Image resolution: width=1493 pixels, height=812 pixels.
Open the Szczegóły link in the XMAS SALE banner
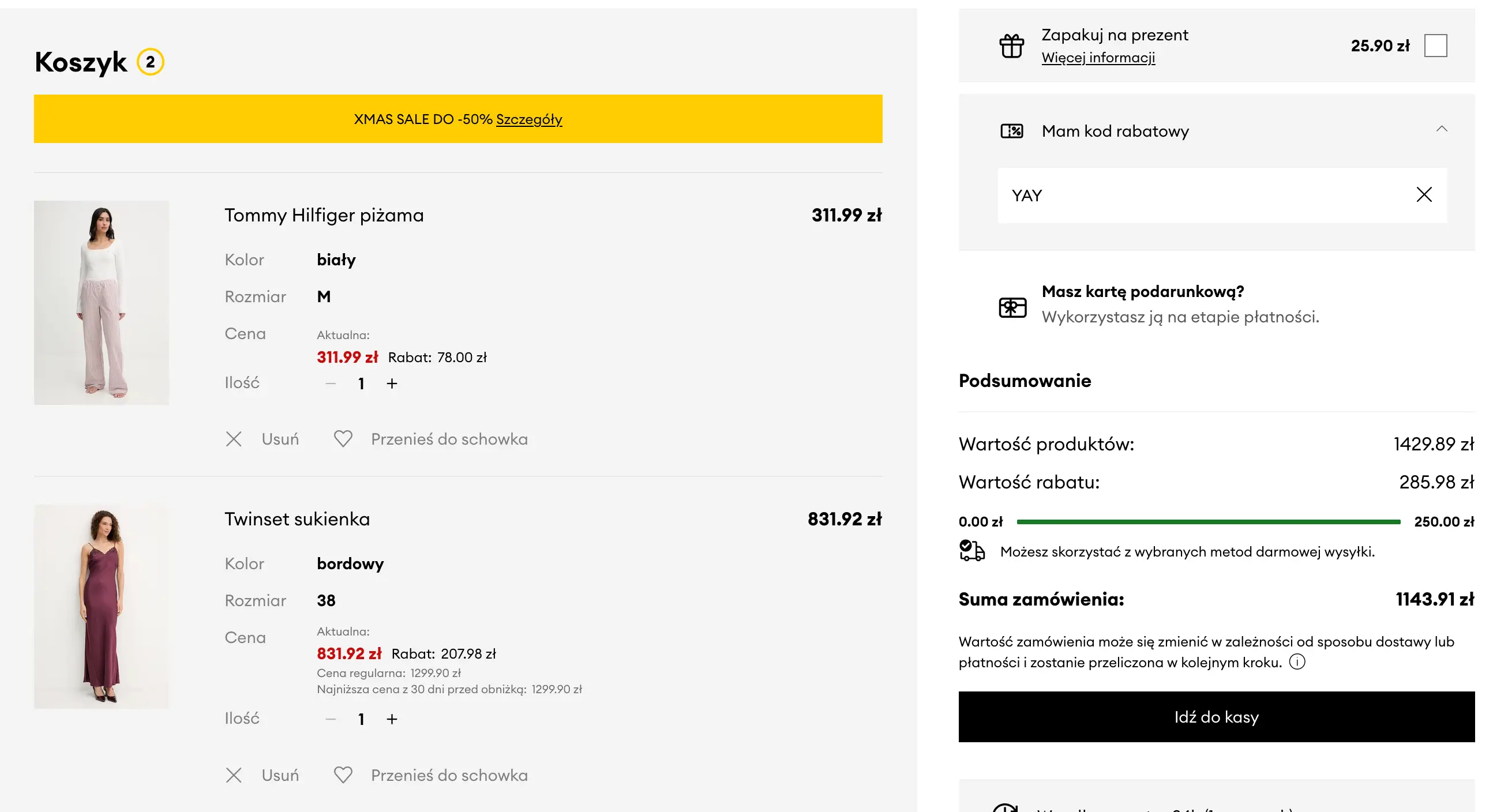(528, 119)
